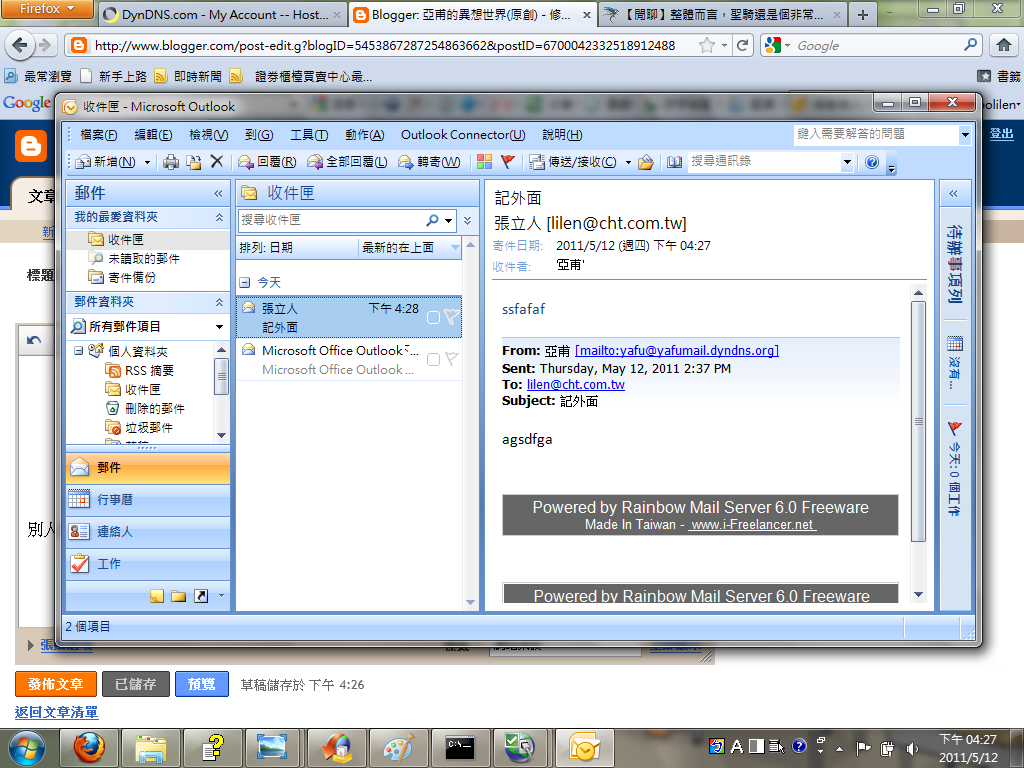Open the help question box dropdown
Image resolution: width=1024 pixels, height=768 pixels.
pos(965,135)
